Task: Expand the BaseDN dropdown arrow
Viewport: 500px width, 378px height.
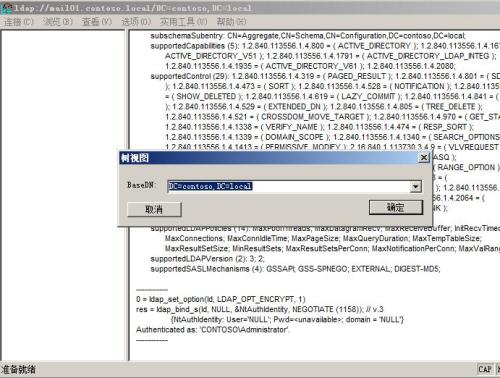Action: click(416, 187)
